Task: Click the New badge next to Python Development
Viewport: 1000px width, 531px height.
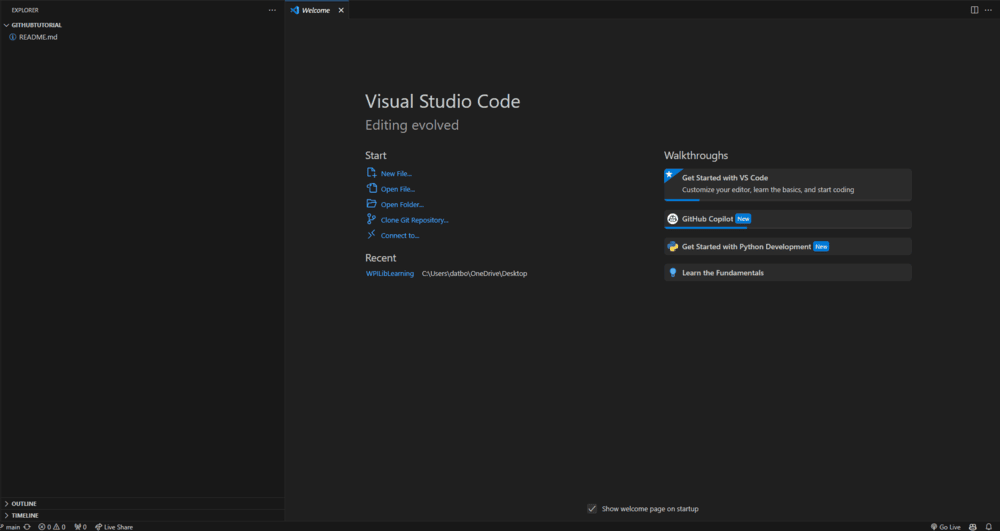Action: 821,247
